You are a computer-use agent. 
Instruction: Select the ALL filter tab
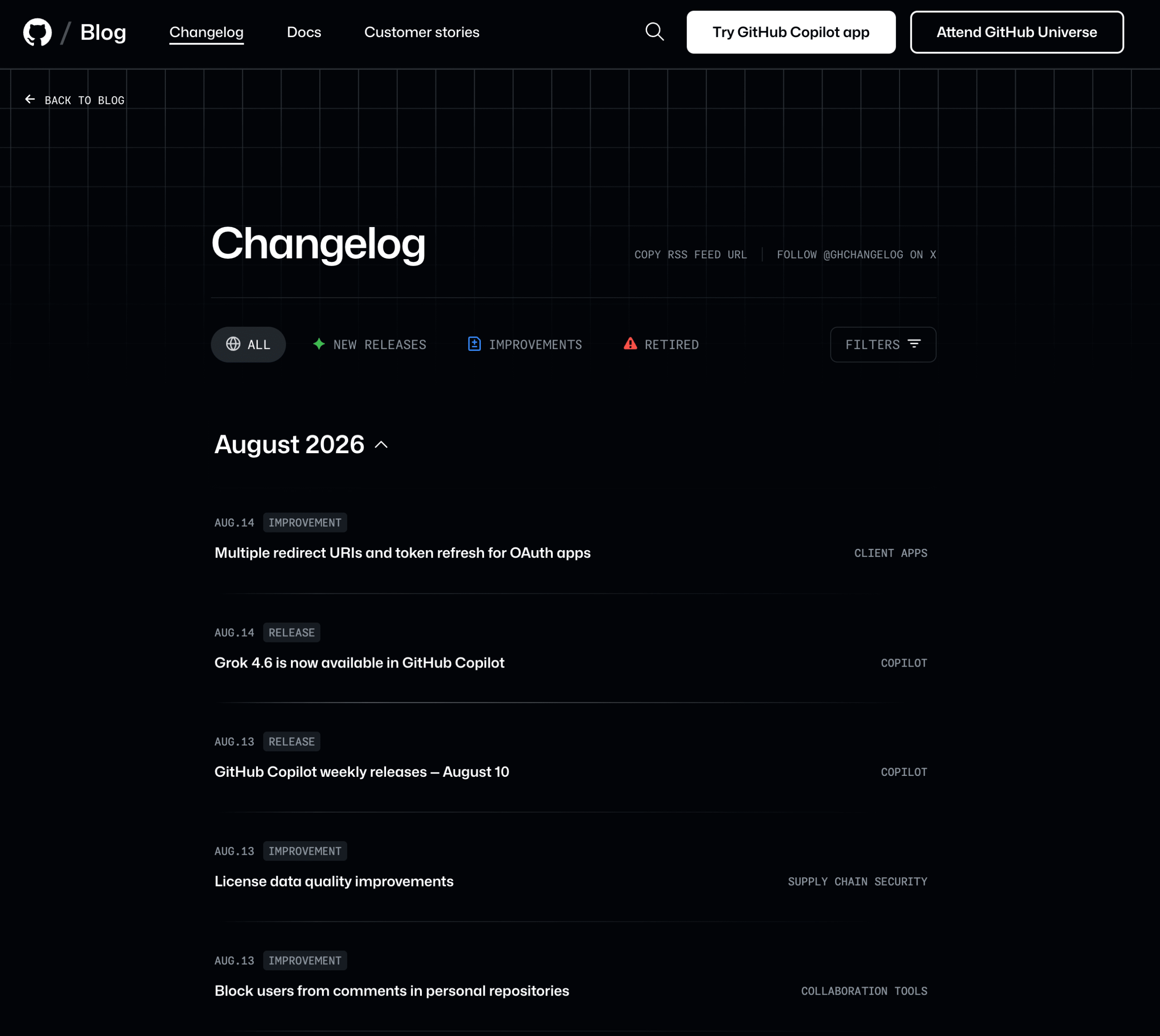tap(248, 344)
